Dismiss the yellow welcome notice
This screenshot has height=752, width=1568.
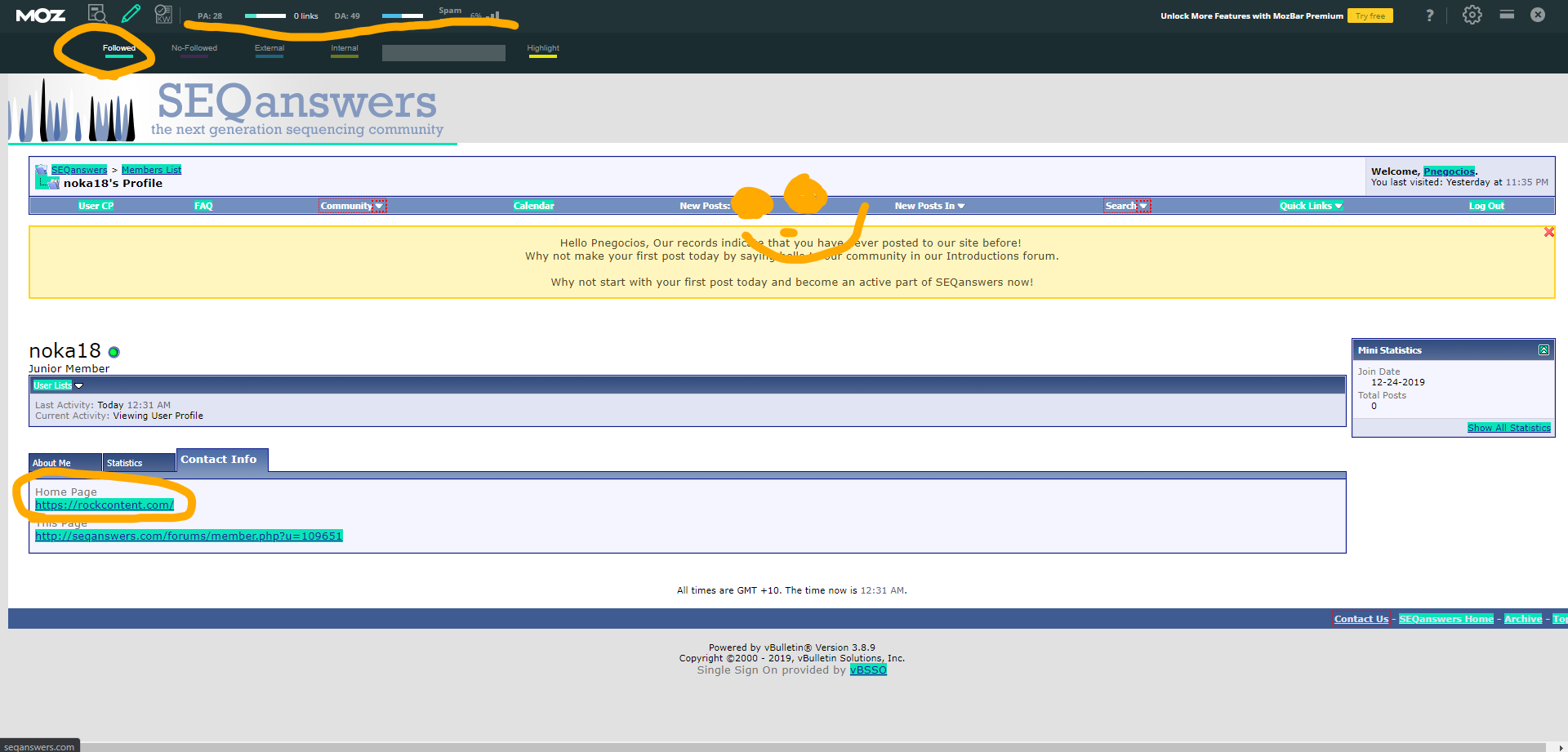[1548, 232]
